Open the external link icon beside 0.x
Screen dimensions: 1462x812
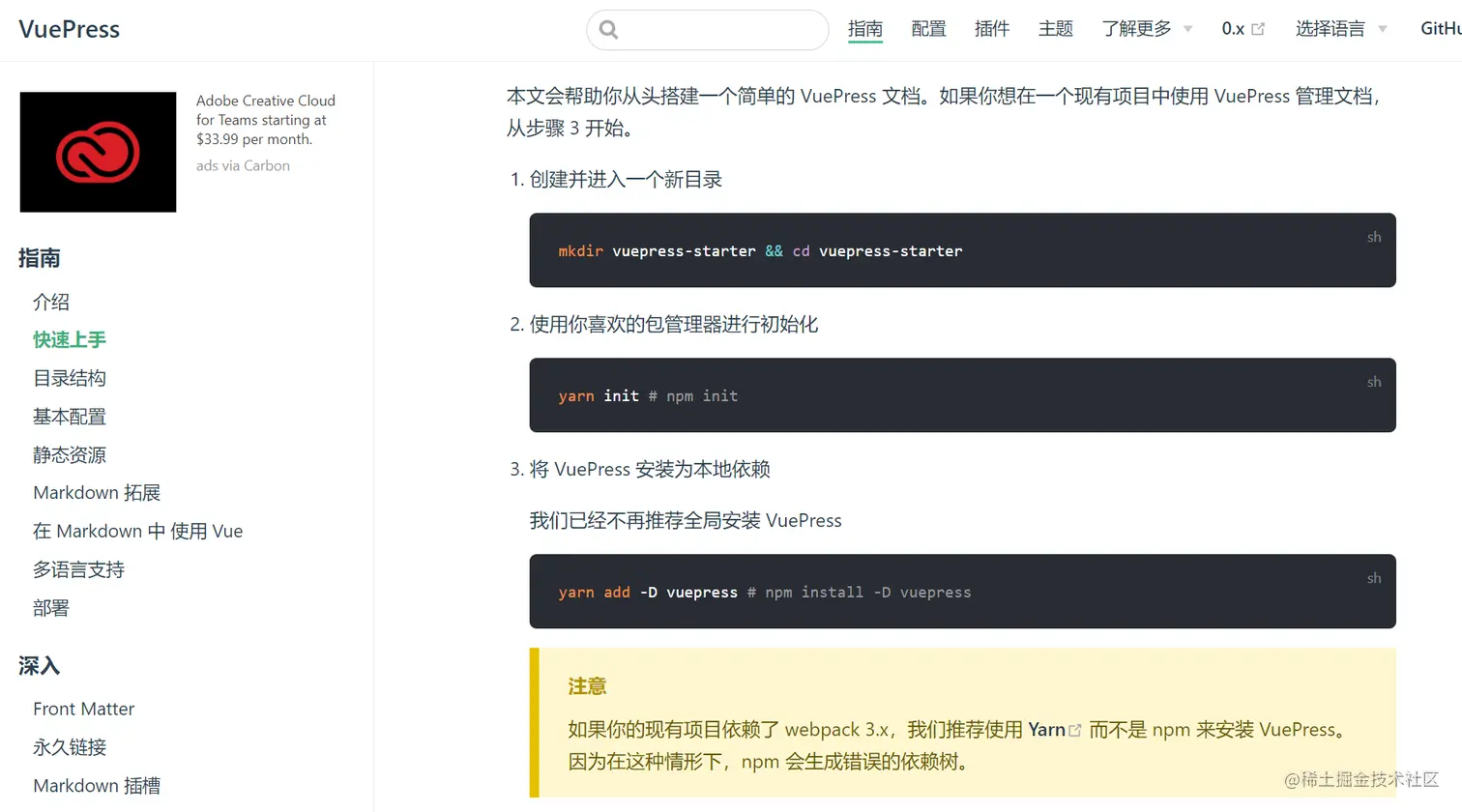(x=1258, y=29)
